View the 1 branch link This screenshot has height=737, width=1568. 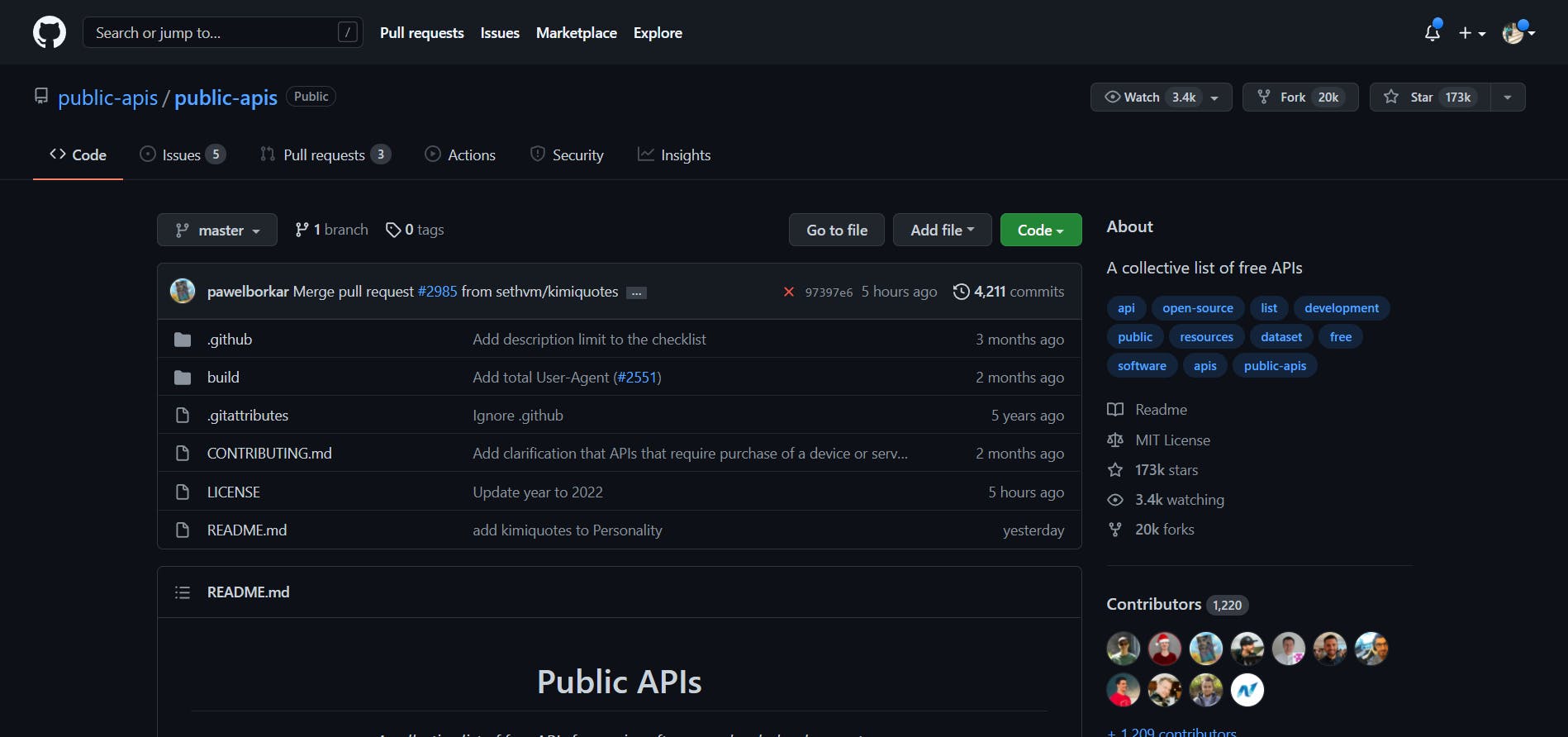point(331,230)
